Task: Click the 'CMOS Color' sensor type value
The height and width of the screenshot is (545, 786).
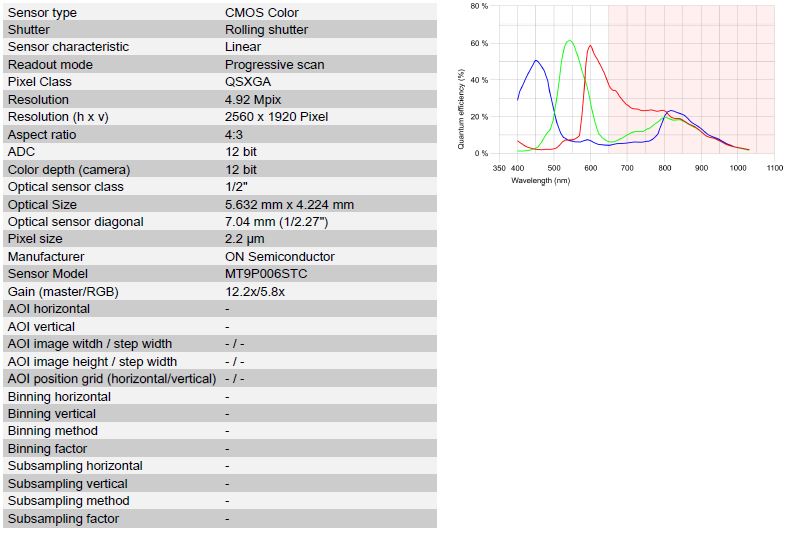Action: [261, 13]
